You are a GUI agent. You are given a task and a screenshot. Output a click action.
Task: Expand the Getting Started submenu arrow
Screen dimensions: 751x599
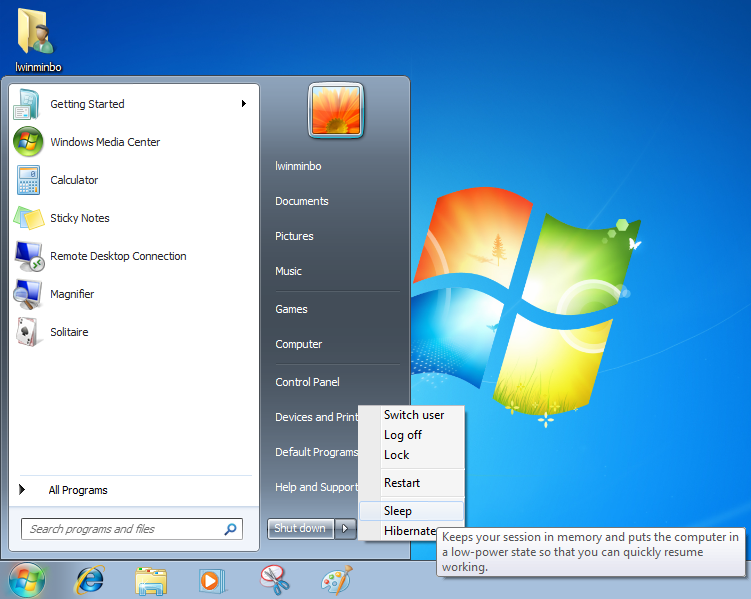pos(244,103)
